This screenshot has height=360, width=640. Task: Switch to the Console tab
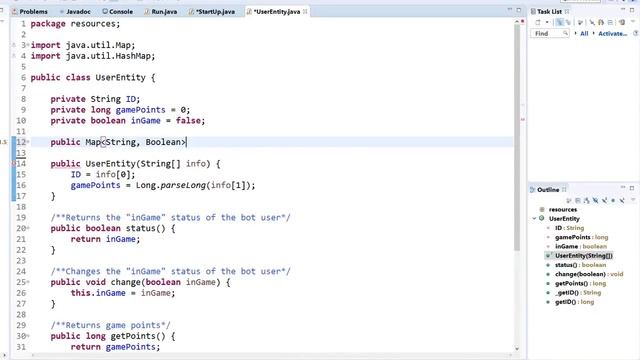click(x=118, y=11)
